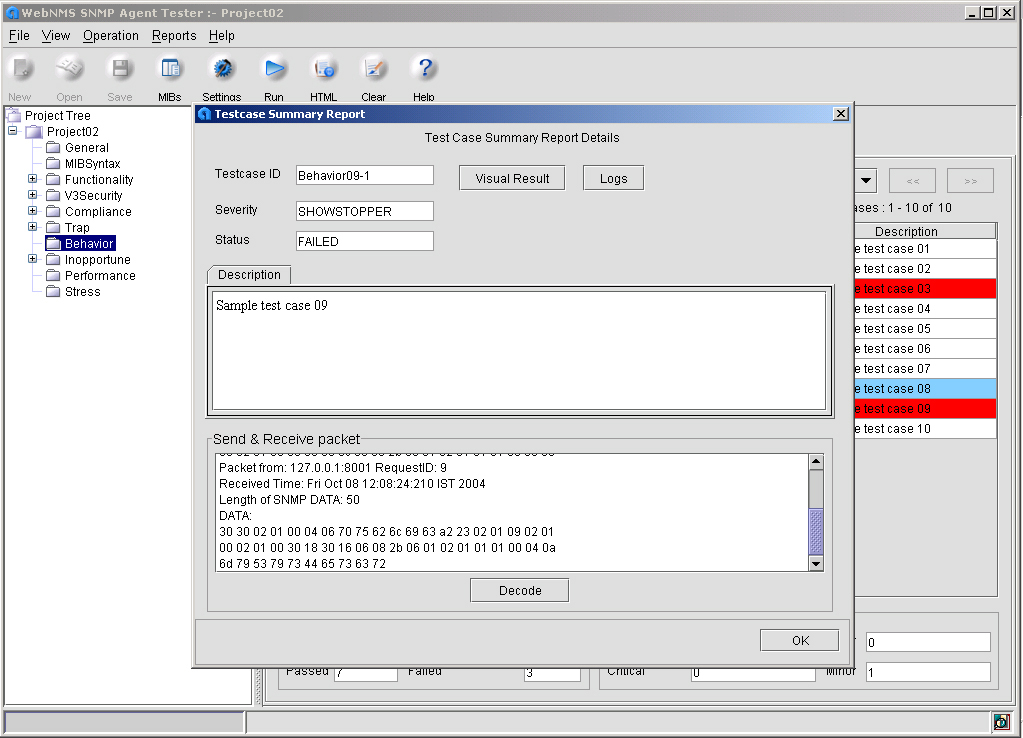The width and height of the screenshot is (1023, 738).
Task: Select the Description tab
Action: pos(249,275)
